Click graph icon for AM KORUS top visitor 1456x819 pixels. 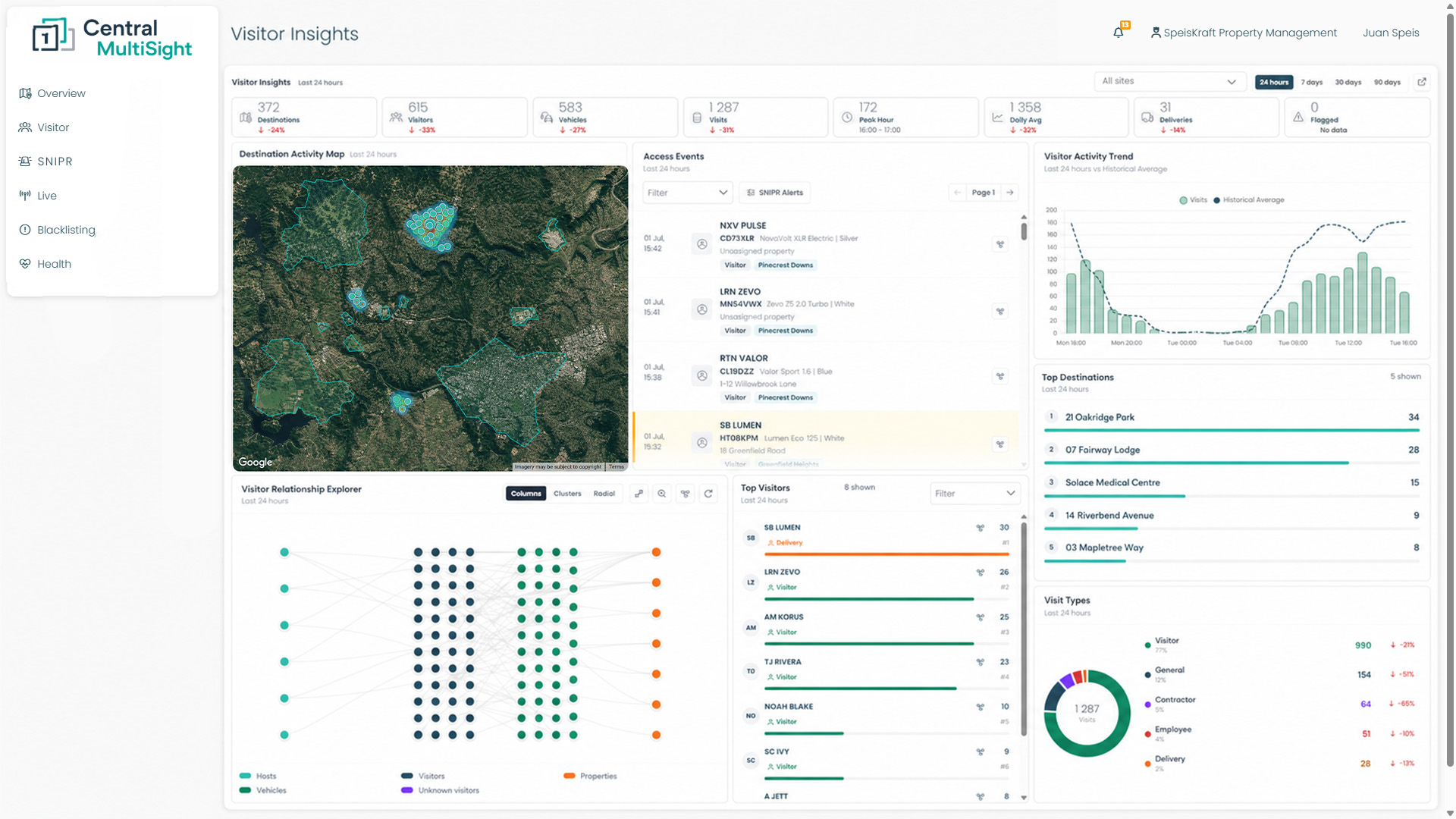pyautogui.click(x=980, y=617)
